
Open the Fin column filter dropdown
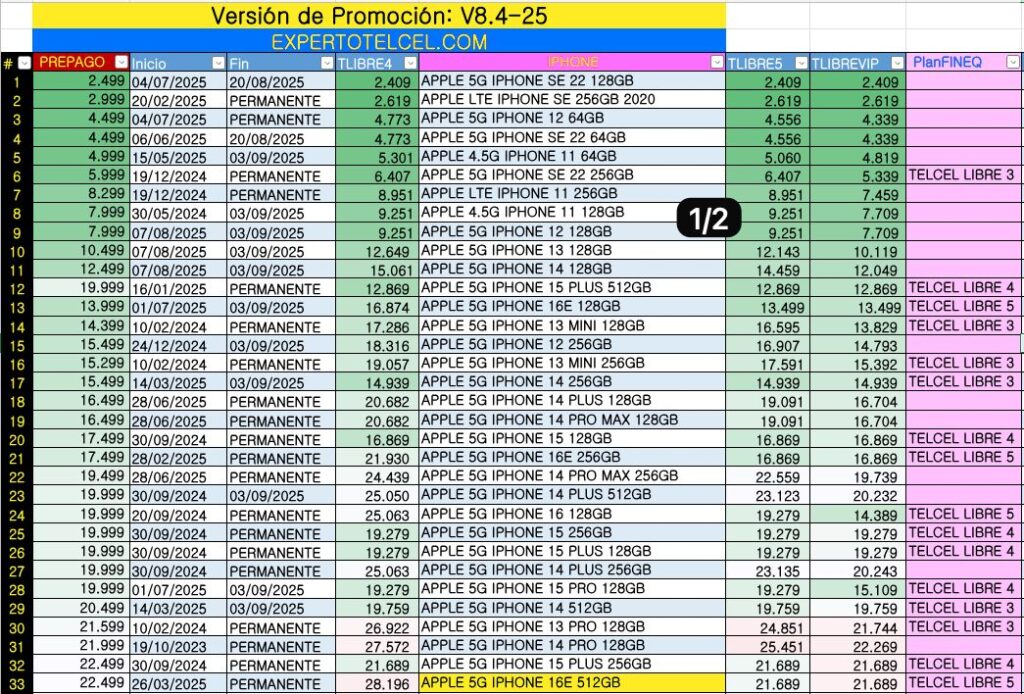[327, 63]
